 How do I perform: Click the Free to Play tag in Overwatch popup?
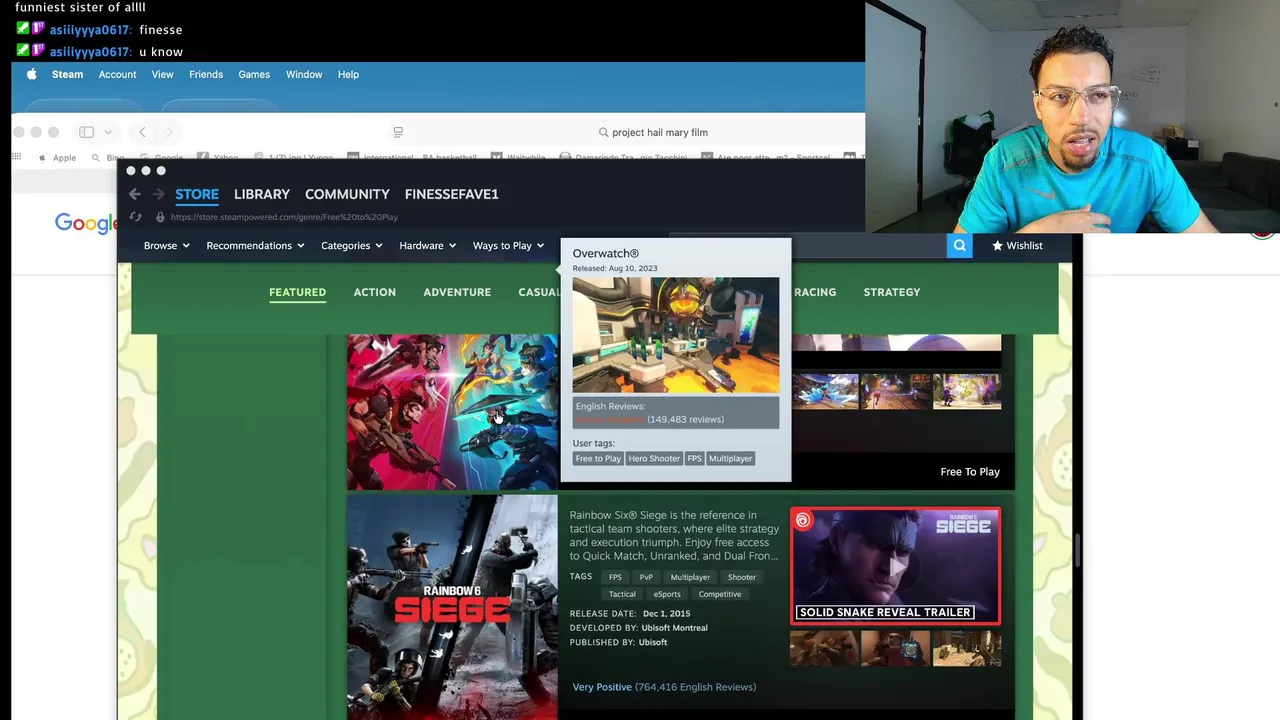[x=598, y=458]
